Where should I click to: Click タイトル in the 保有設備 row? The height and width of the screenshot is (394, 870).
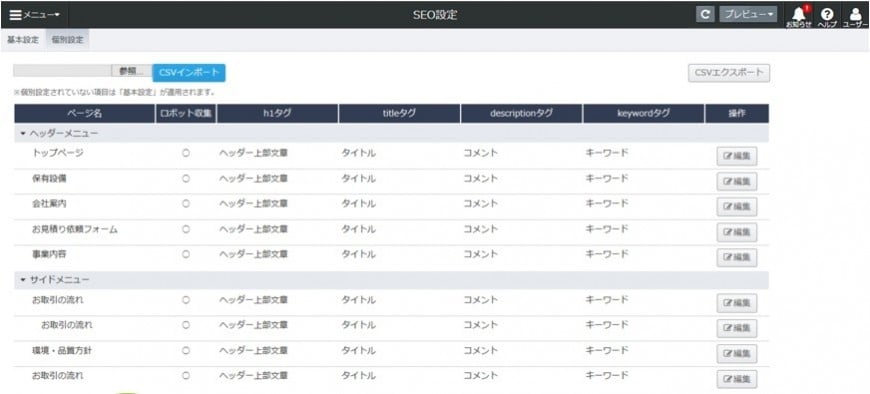tap(358, 179)
